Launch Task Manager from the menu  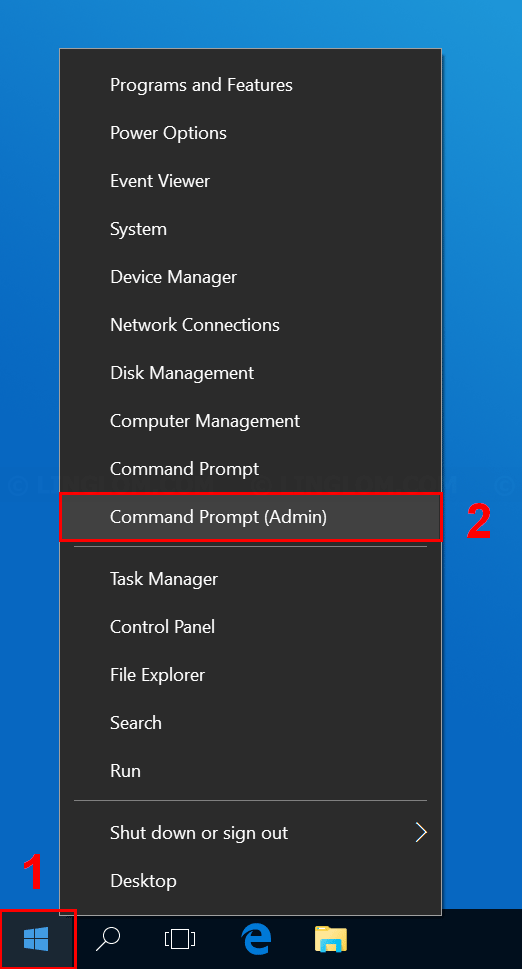(251, 579)
